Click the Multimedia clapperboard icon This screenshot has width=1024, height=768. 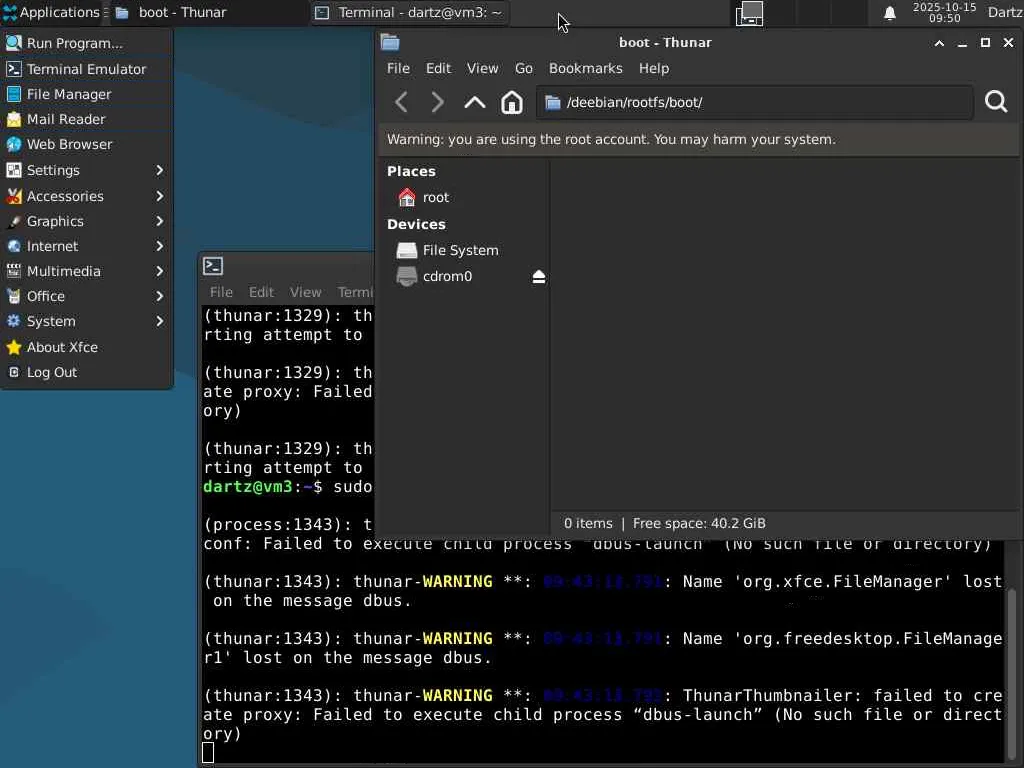[14, 271]
